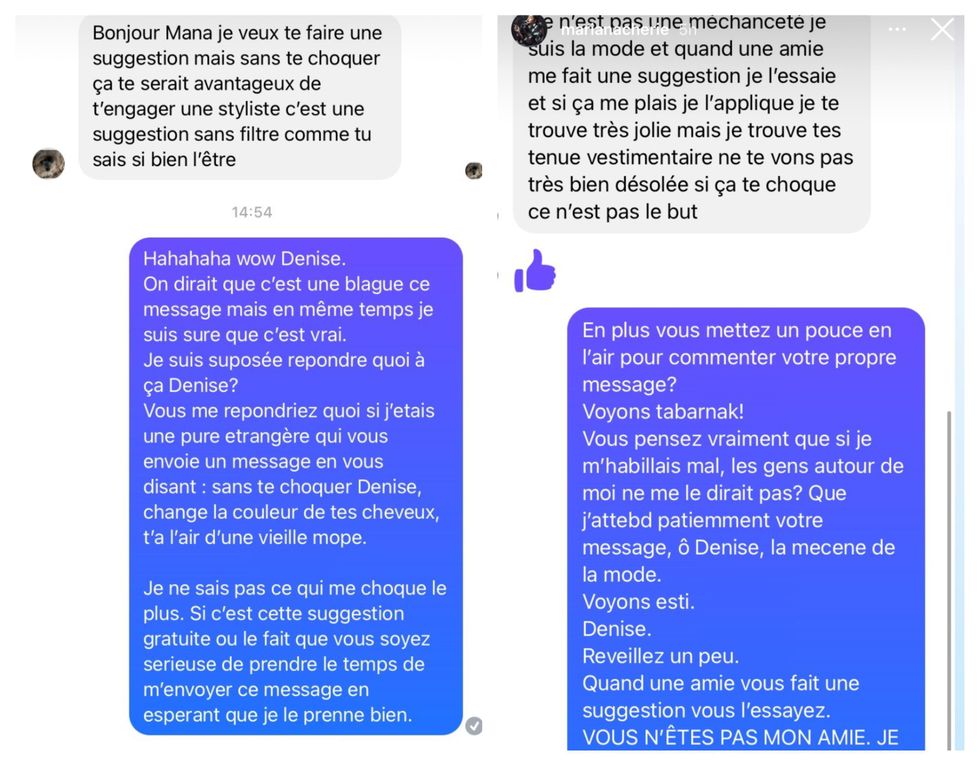
Task: Check the delivered checkmark indicator
Action: click(474, 725)
